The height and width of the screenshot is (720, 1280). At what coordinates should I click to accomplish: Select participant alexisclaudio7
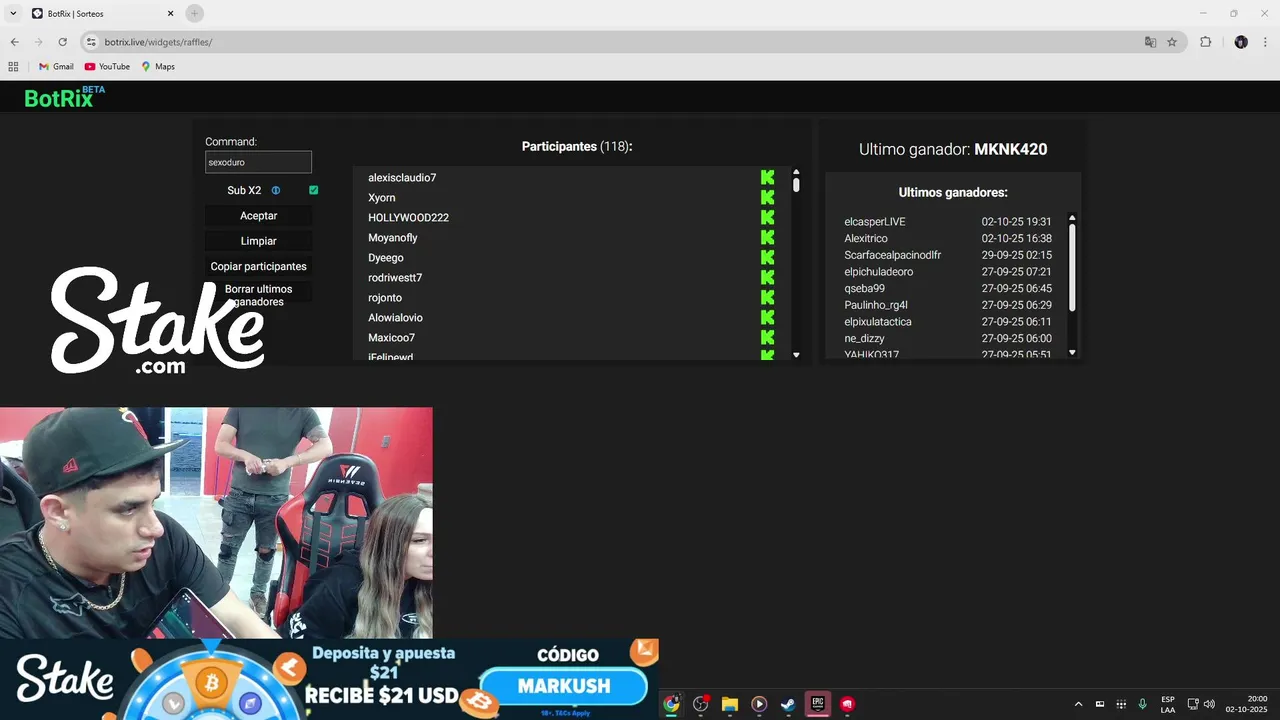tap(402, 178)
